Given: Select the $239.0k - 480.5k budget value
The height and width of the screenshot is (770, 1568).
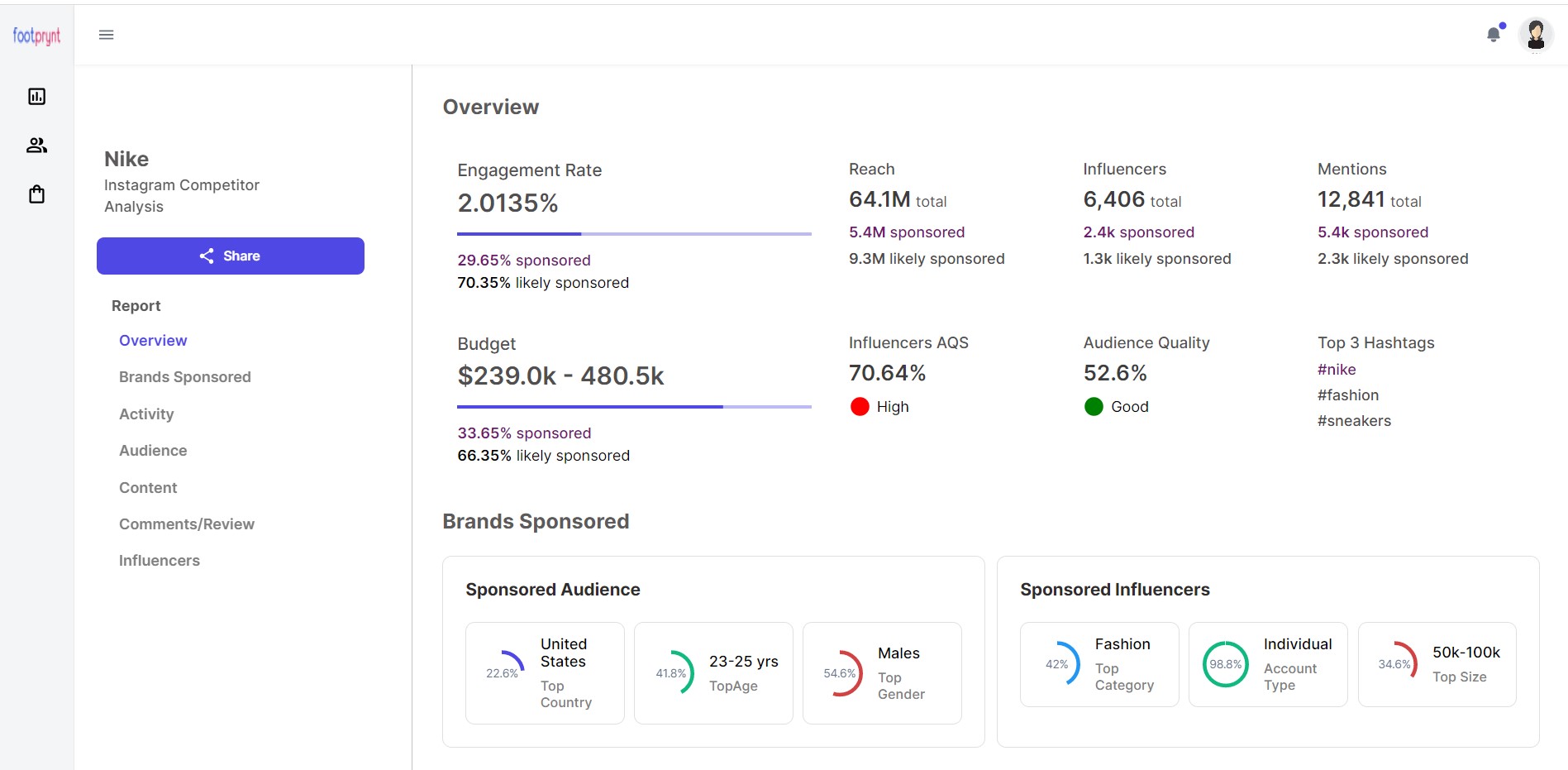Looking at the screenshot, I should (560, 376).
